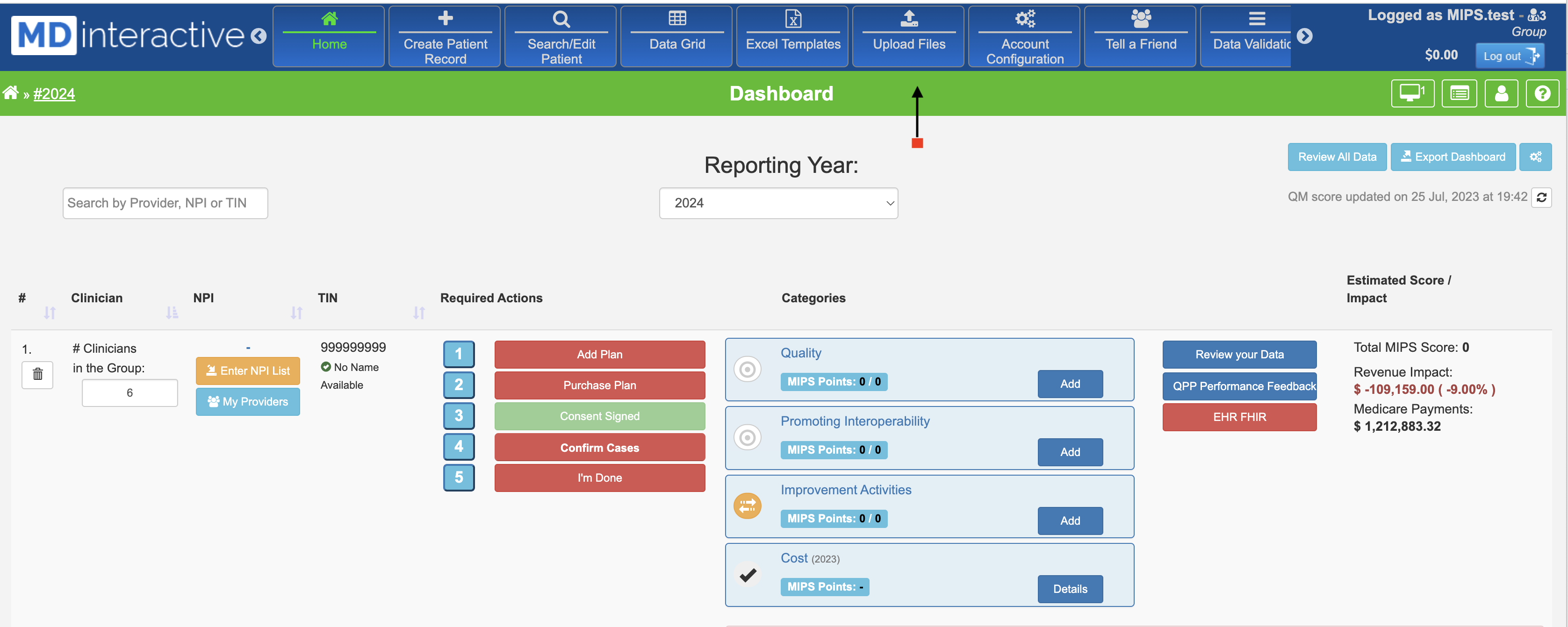Click the list view icon in green bar

pos(1459,93)
